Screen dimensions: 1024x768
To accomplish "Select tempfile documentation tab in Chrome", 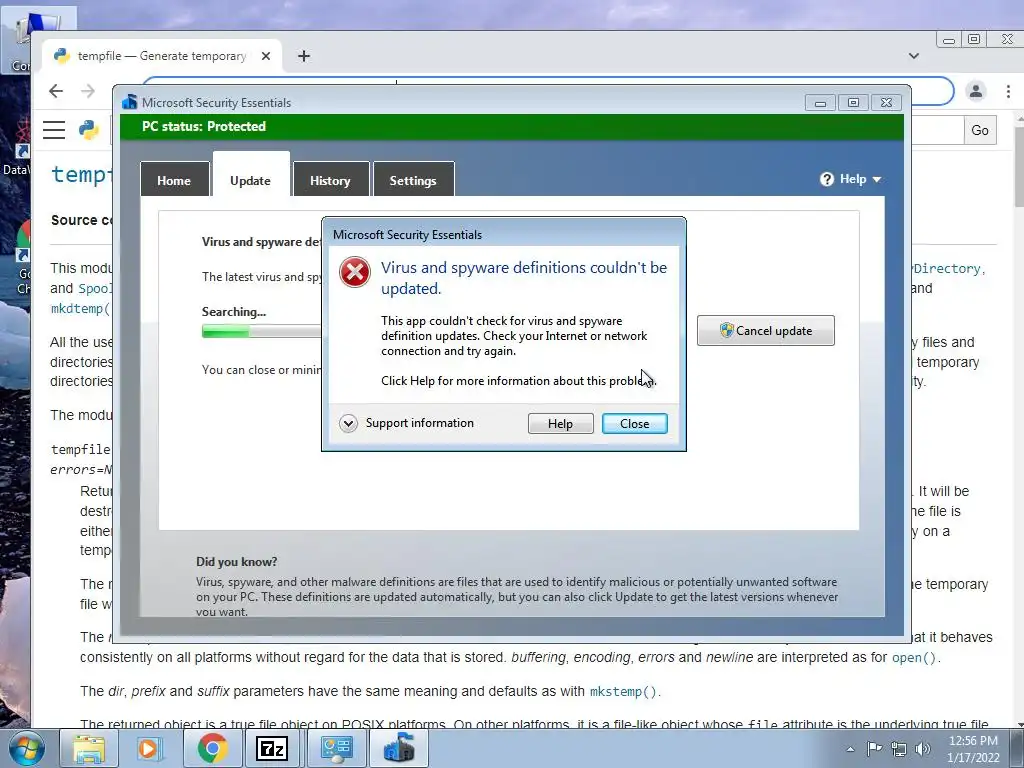I will (x=162, y=56).
